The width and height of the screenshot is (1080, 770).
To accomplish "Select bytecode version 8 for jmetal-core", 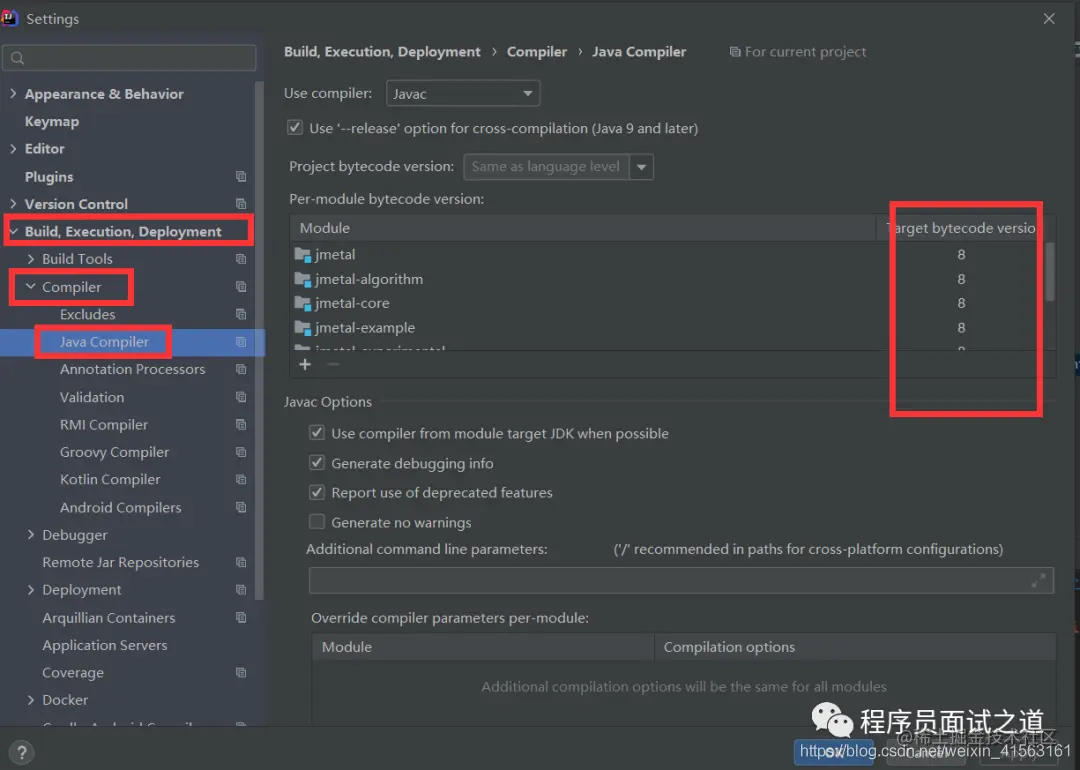I will pyautogui.click(x=961, y=303).
